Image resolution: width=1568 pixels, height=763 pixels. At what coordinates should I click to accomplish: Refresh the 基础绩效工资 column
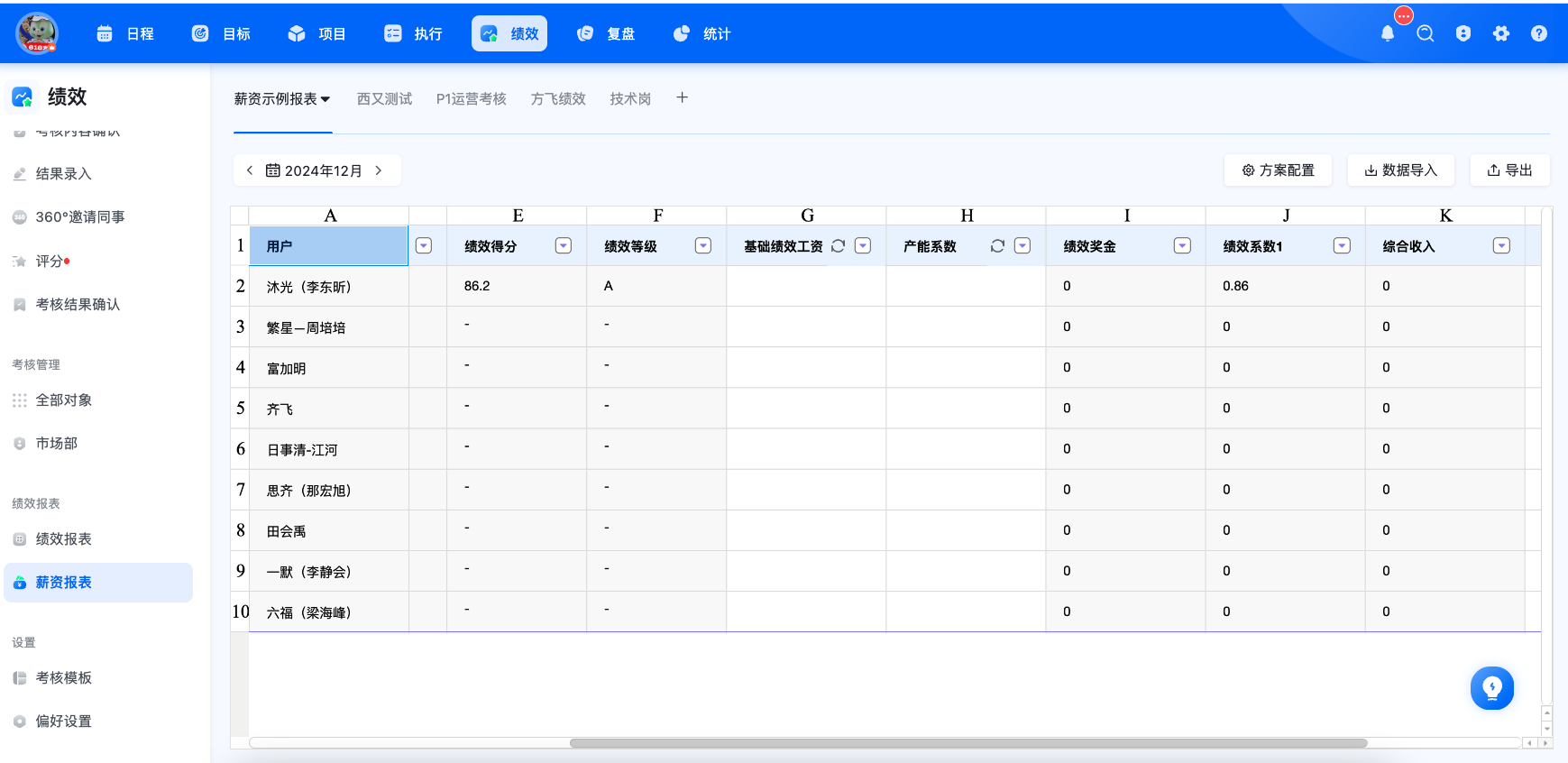(x=838, y=246)
